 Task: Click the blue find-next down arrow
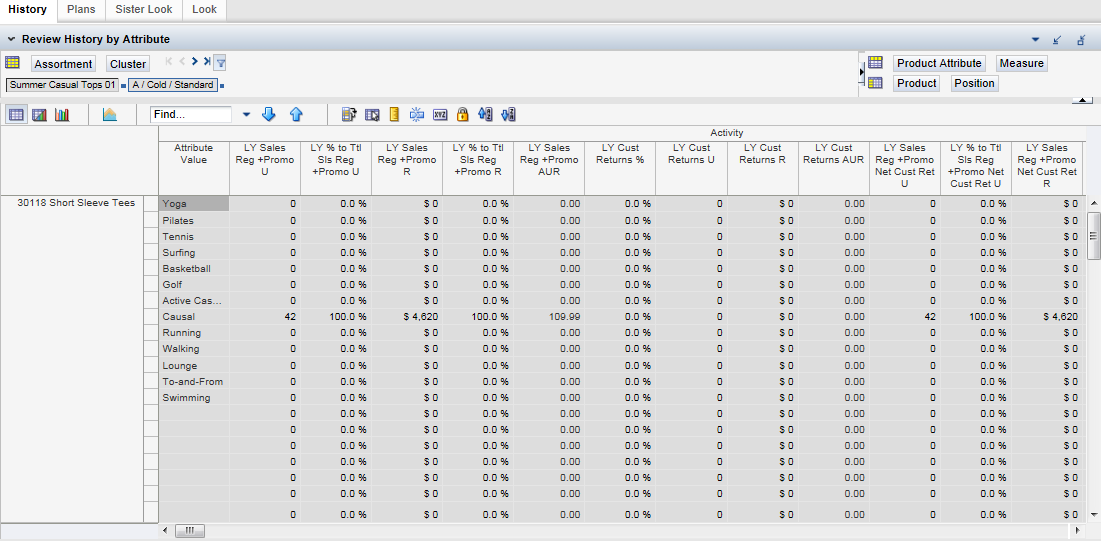(x=268, y=115)
